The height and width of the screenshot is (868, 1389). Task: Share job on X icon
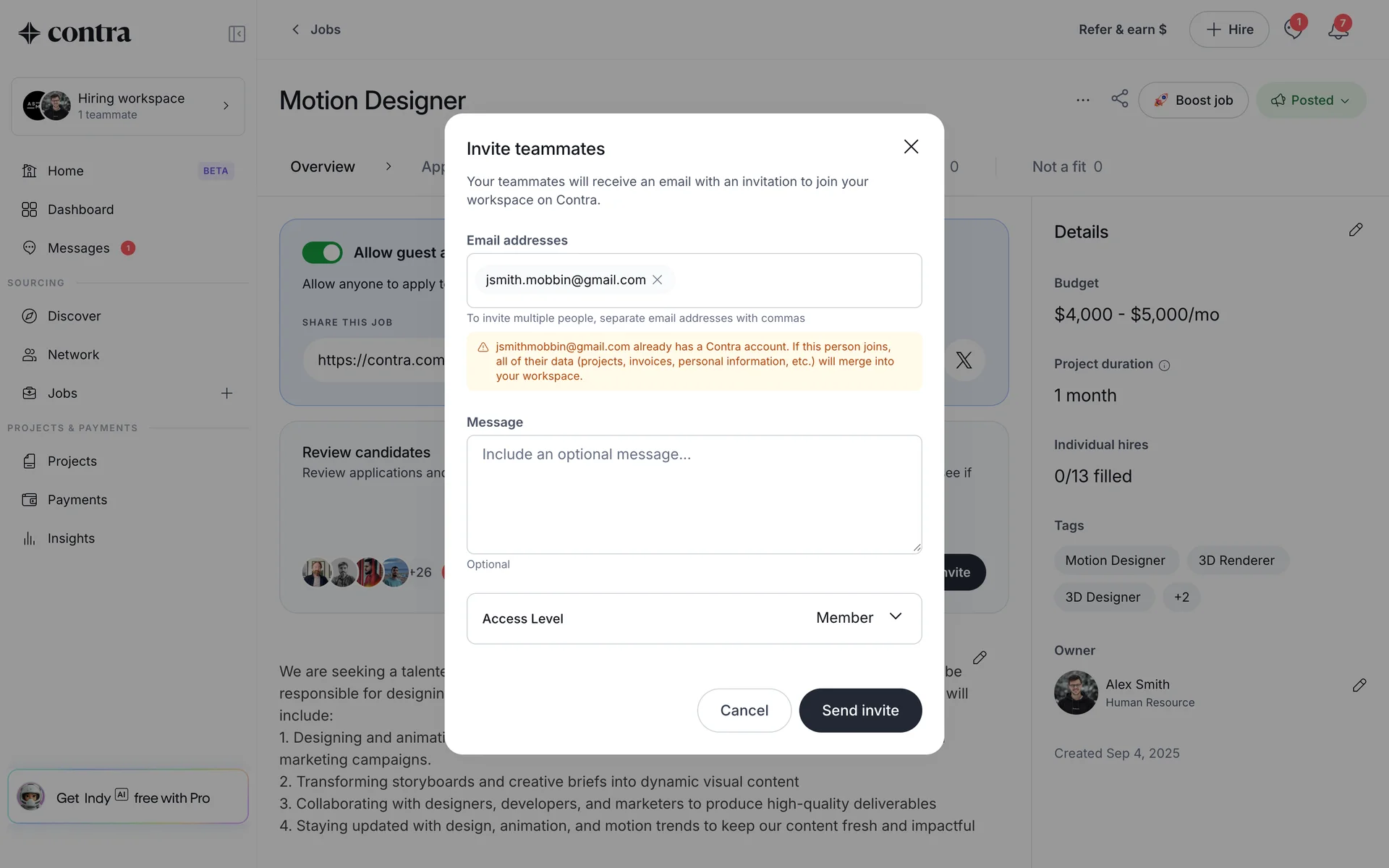click(964, 360)
